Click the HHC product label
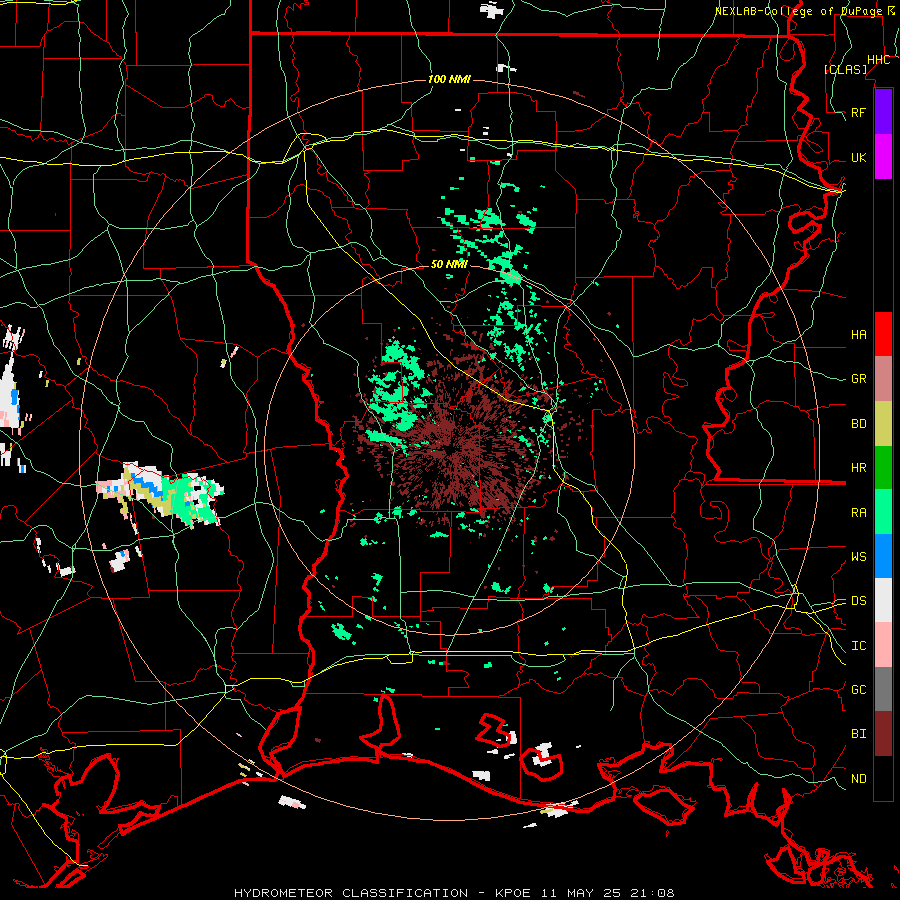The width and height of the screenshot is (900, 900). pos(878,60)
